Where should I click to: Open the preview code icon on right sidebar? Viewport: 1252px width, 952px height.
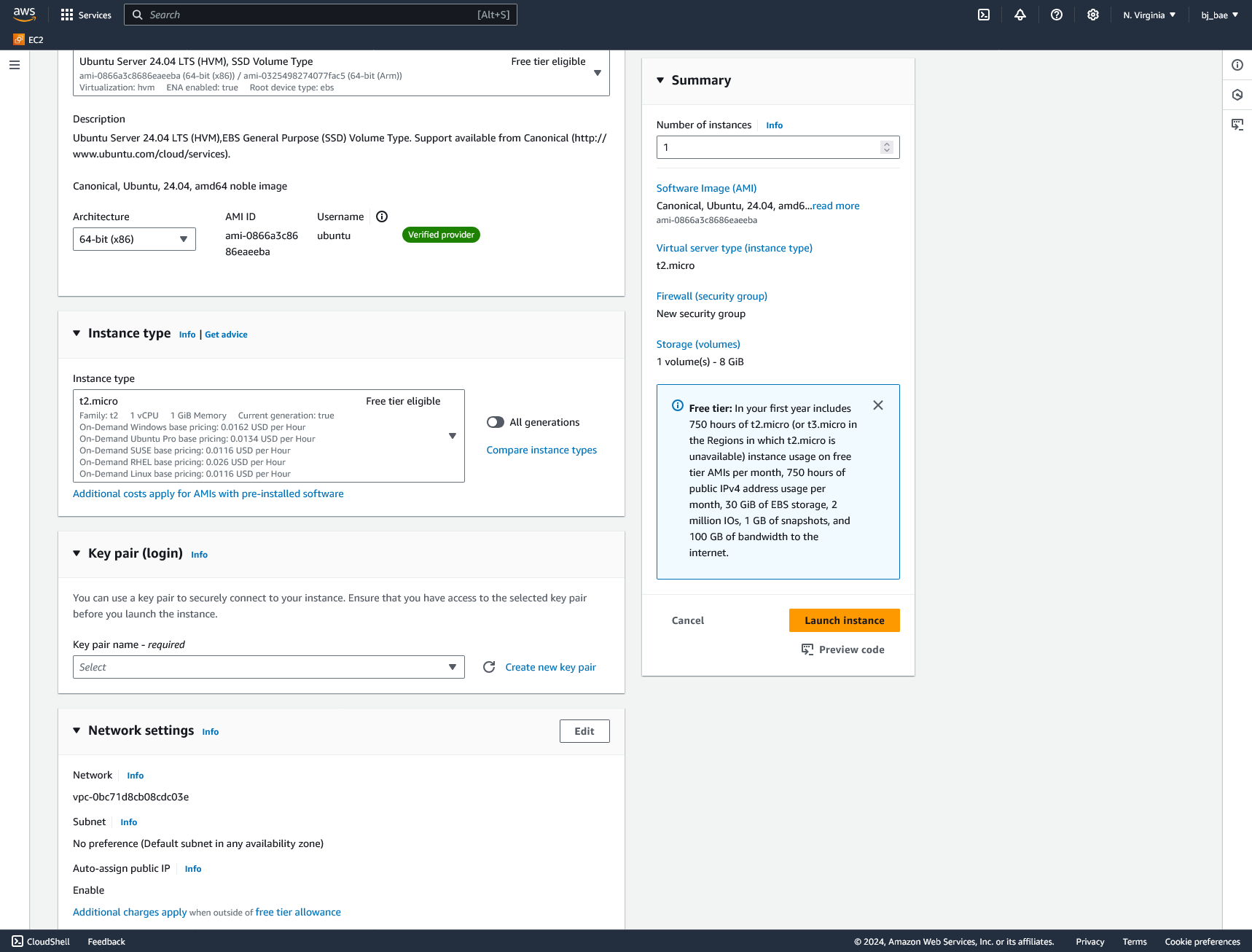[x=1237, y=125]
